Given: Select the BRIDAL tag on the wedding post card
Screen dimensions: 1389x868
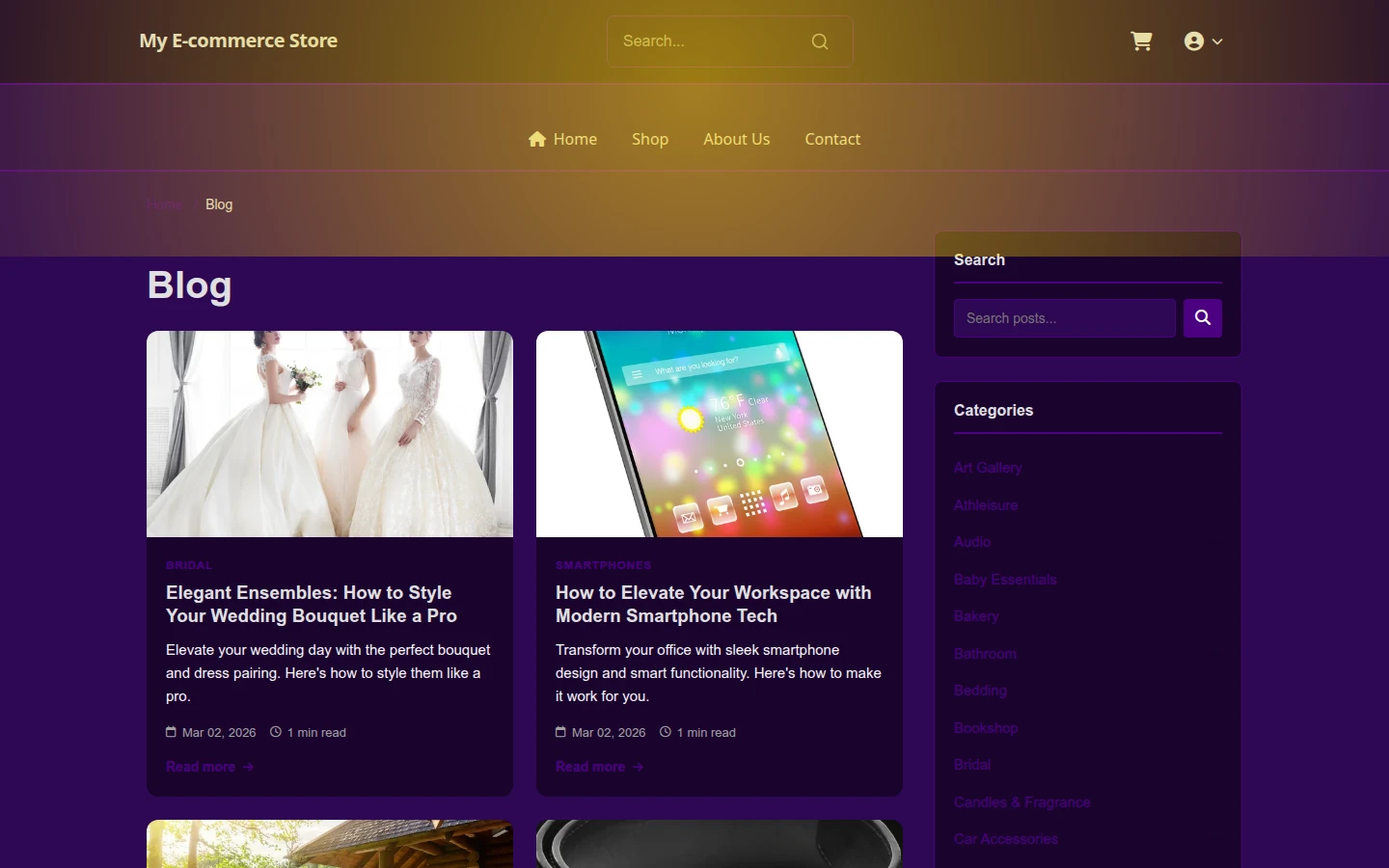Looking at the screenshot, I should click(189, 565).
